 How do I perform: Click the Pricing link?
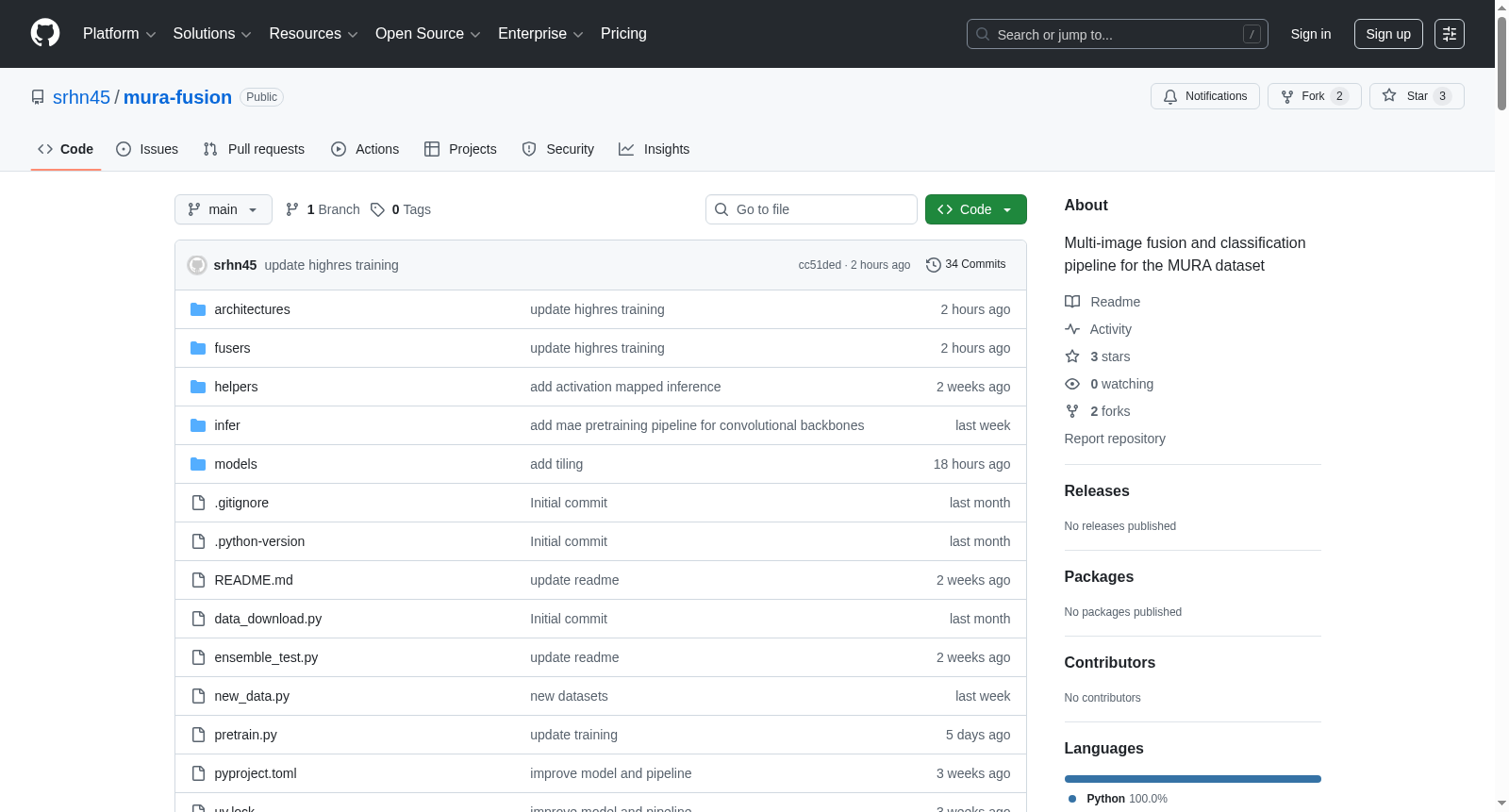click(x=623, y=34)
